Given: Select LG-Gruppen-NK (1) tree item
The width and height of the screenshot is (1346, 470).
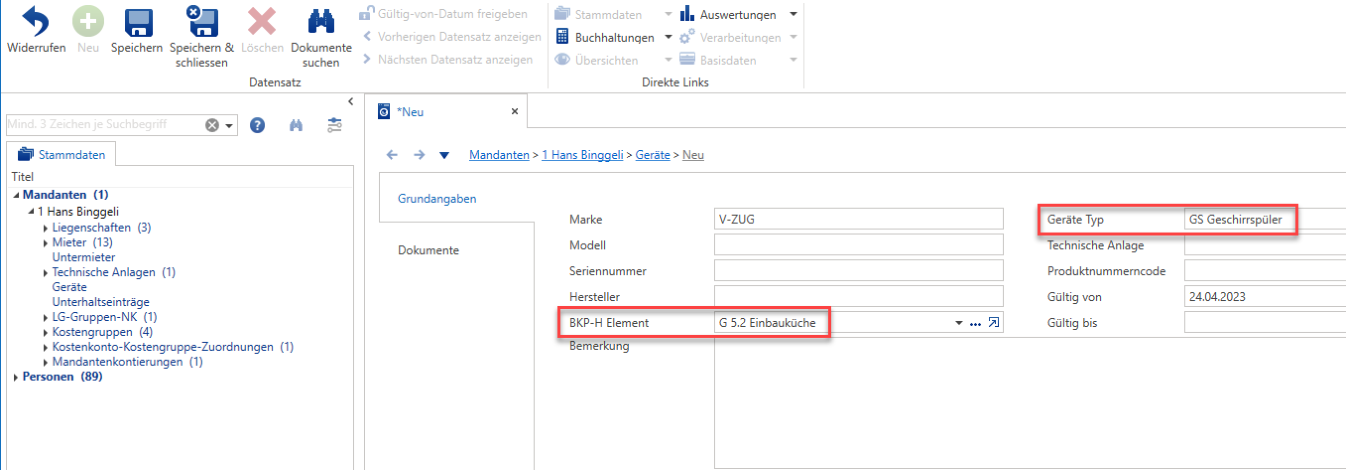Looking at the screenshot, I should [x=104, y=316].
